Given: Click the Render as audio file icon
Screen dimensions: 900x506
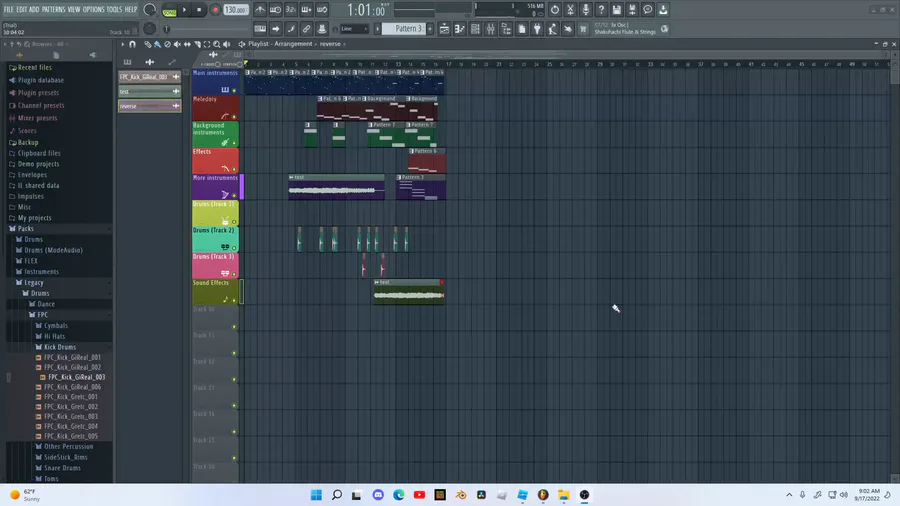Looking at the screenshot, I should coord(632,10).
